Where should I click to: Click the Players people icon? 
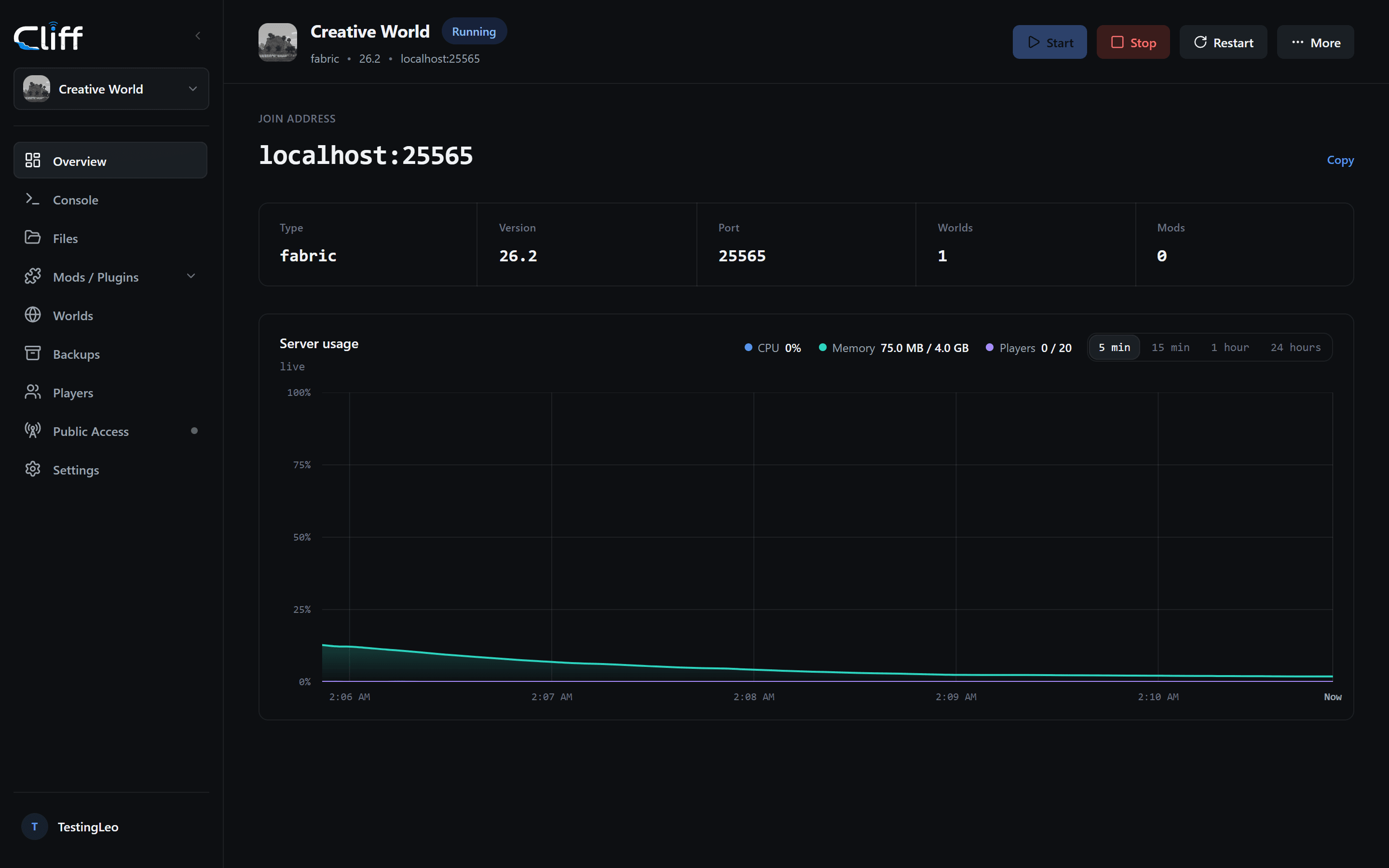coord(33,392)
